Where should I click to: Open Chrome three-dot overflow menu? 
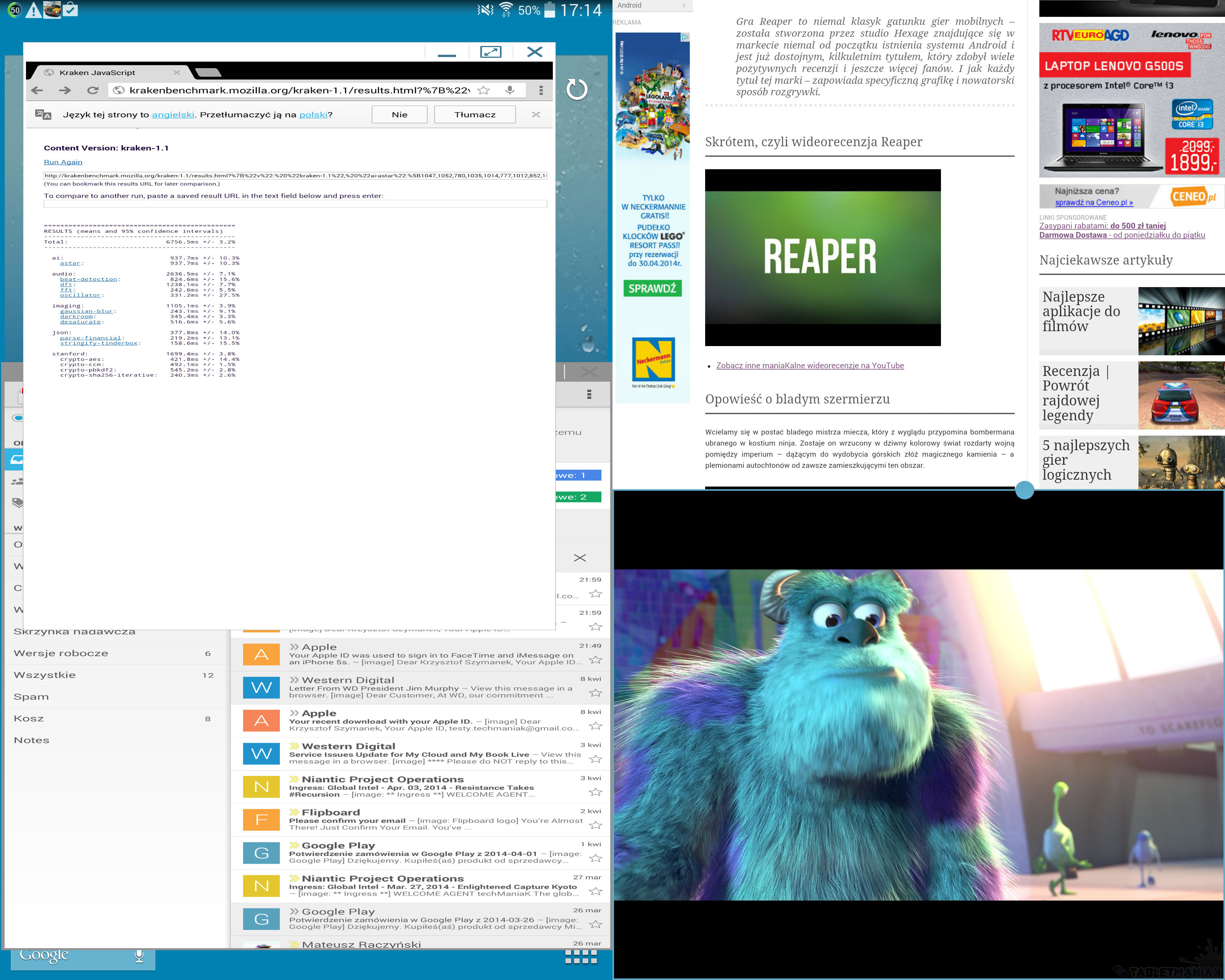[x=541, y=90]
